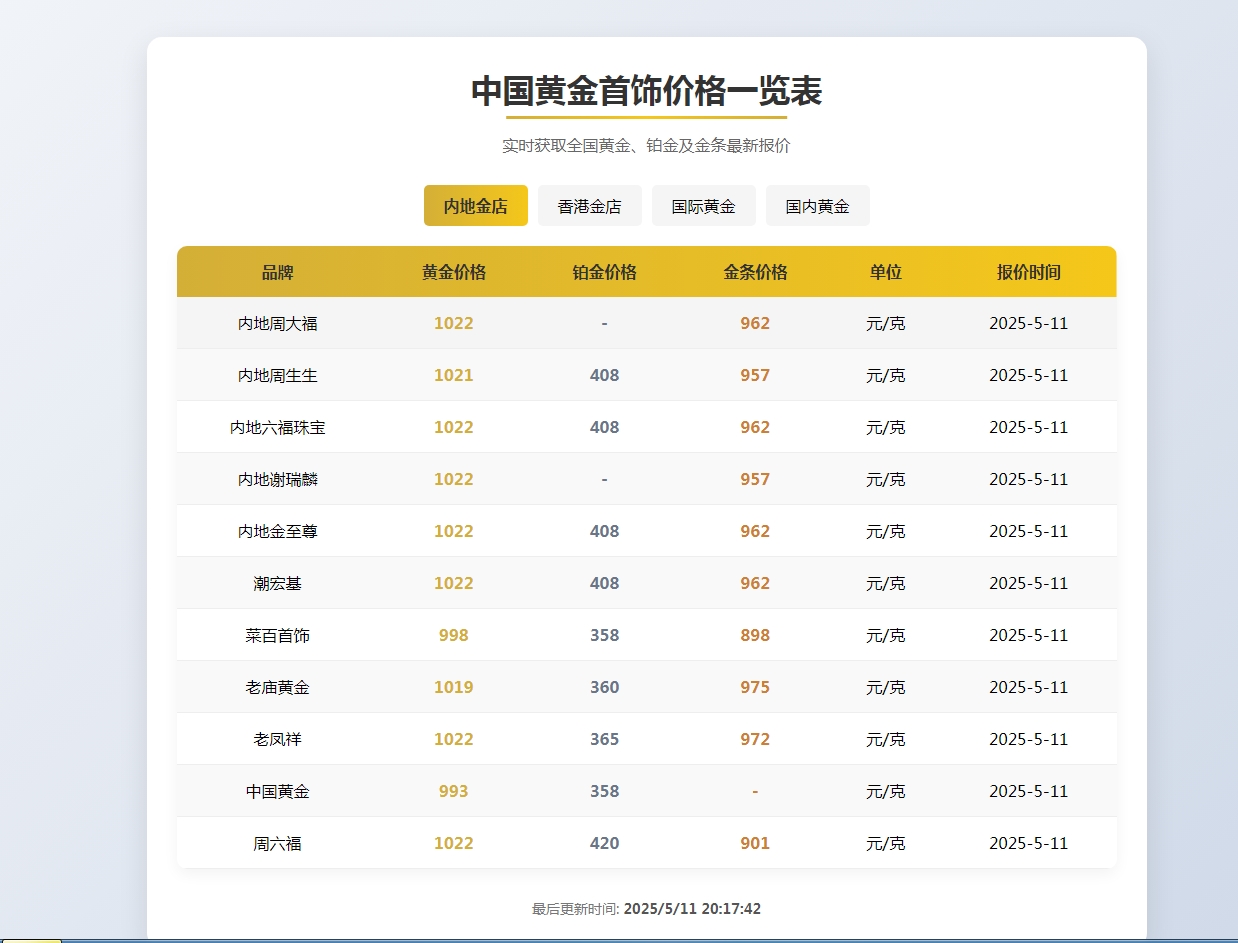Select the 周六福 brand cell
Image resolution: width=1238 pixels, height=943 pixels.
278,844
